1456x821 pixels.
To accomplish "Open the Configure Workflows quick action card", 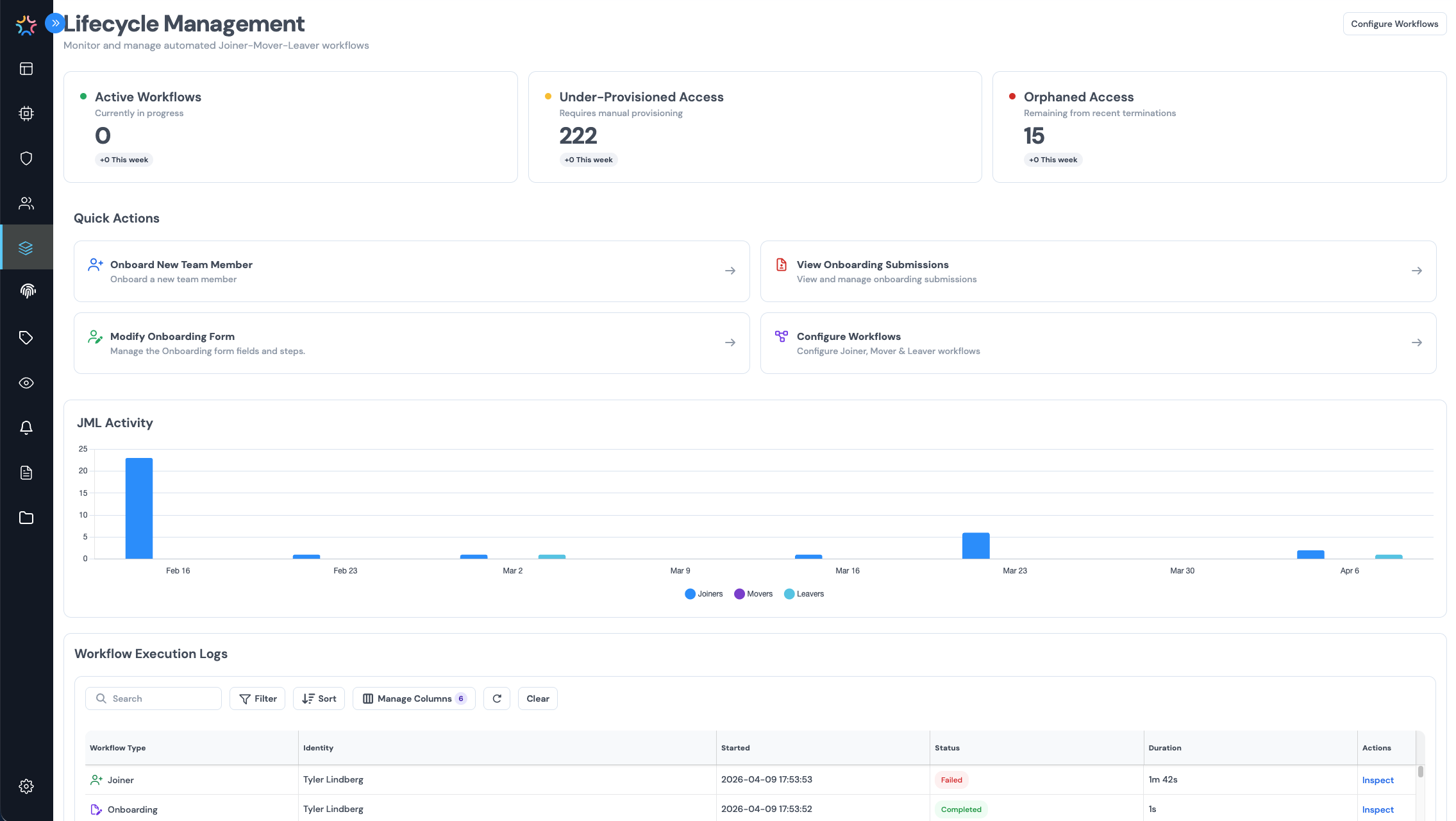I will click(x=1098, y=343).
